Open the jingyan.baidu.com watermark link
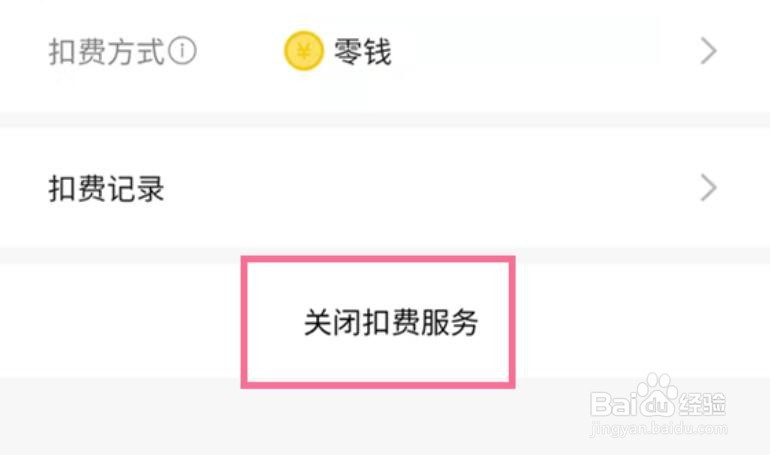 pyautogui.click(x=659, y=428)
